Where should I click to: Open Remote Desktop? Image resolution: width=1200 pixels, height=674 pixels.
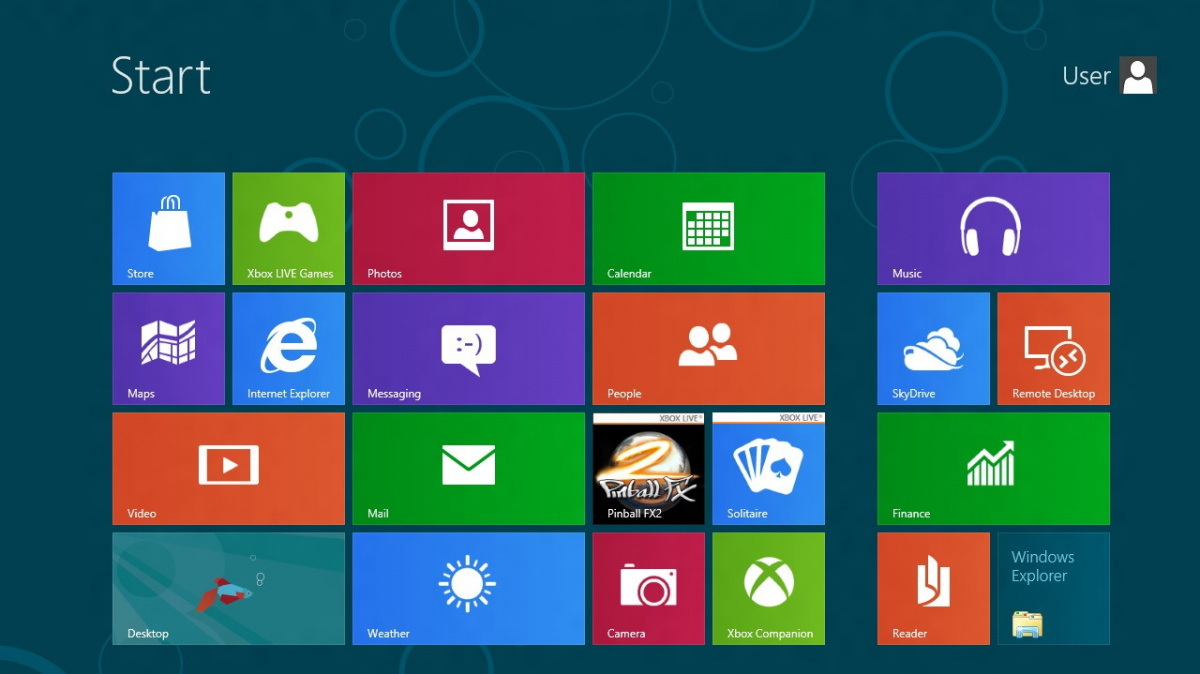[x=1053, y=348]
